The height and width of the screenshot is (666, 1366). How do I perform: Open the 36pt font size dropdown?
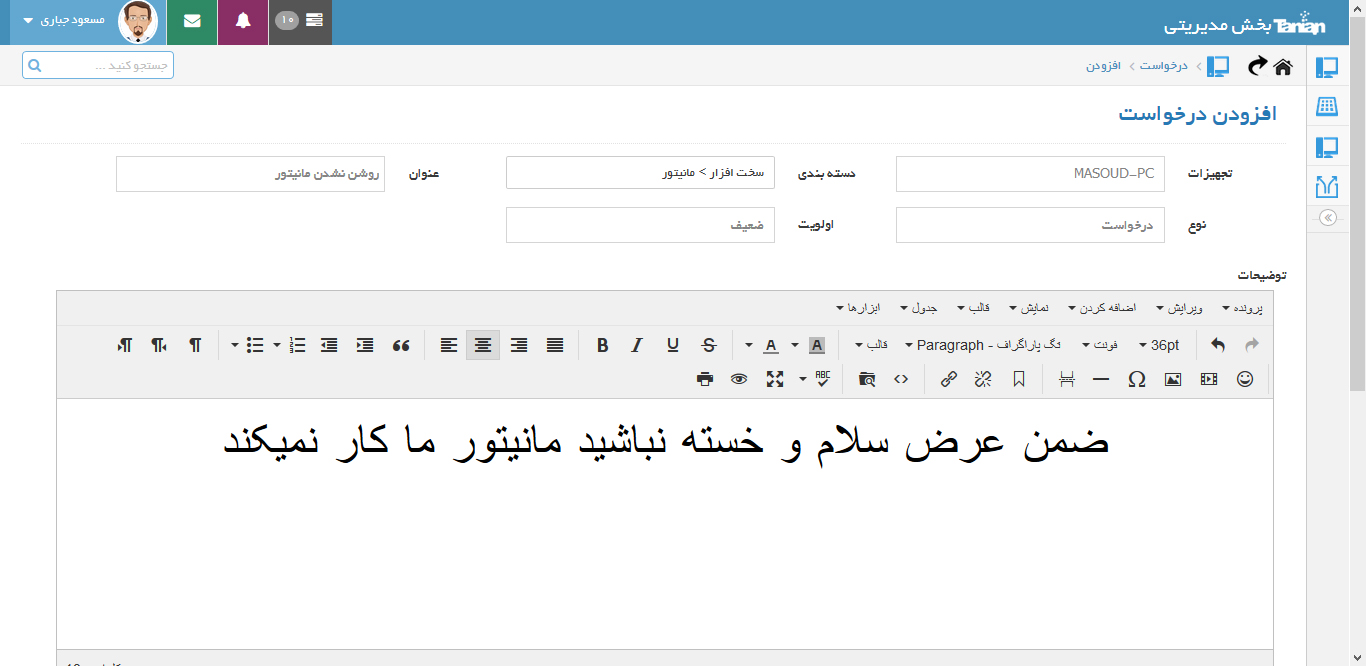1158,345
